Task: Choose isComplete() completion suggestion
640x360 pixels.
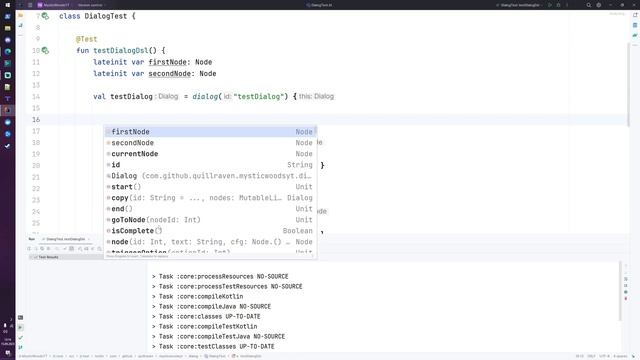Action: (x=210, y=231)
